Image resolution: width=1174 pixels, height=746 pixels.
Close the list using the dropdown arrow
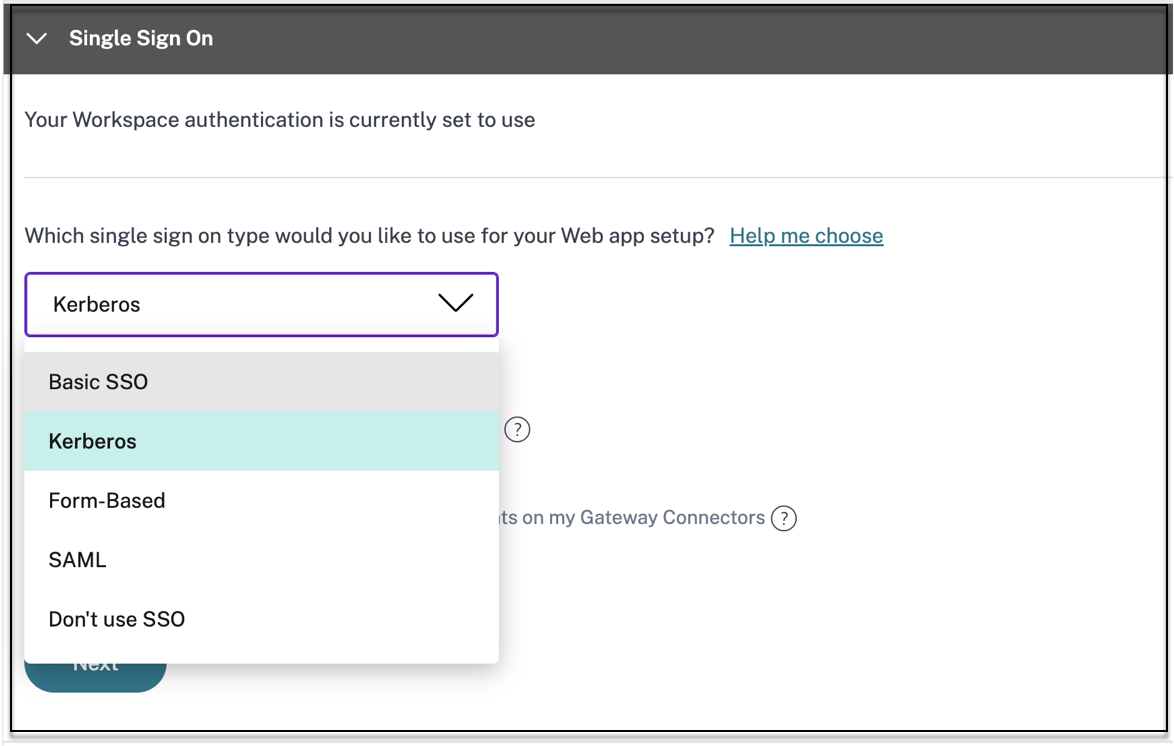point(455,304)
